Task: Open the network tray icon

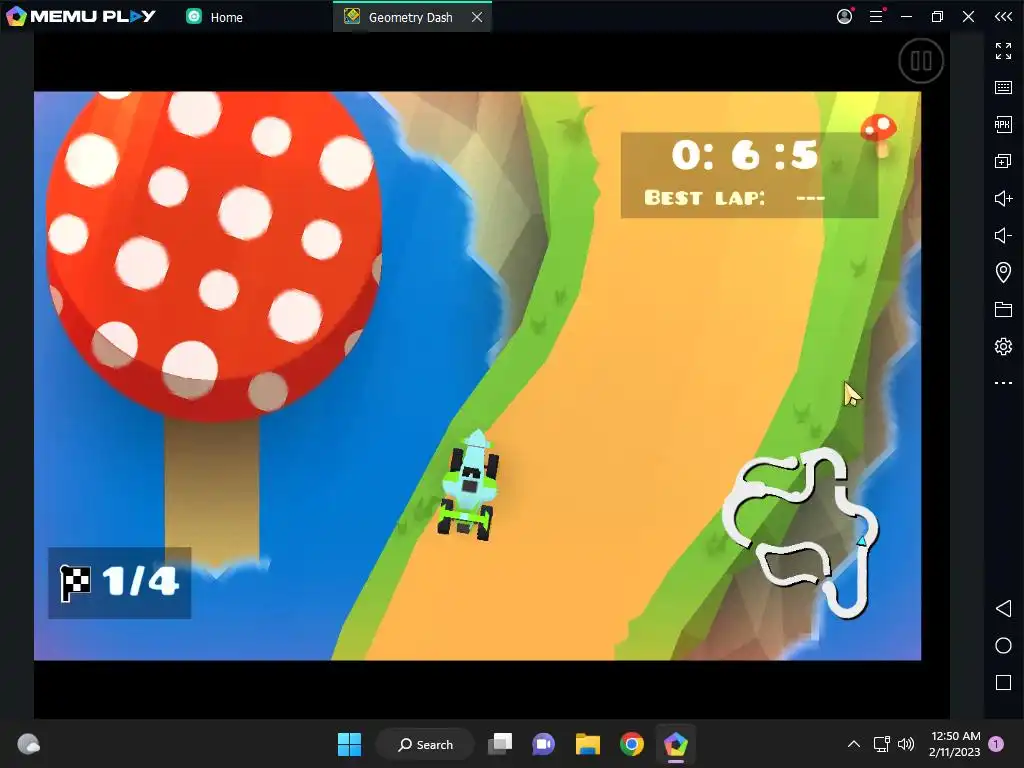Action: click(882, 744)
